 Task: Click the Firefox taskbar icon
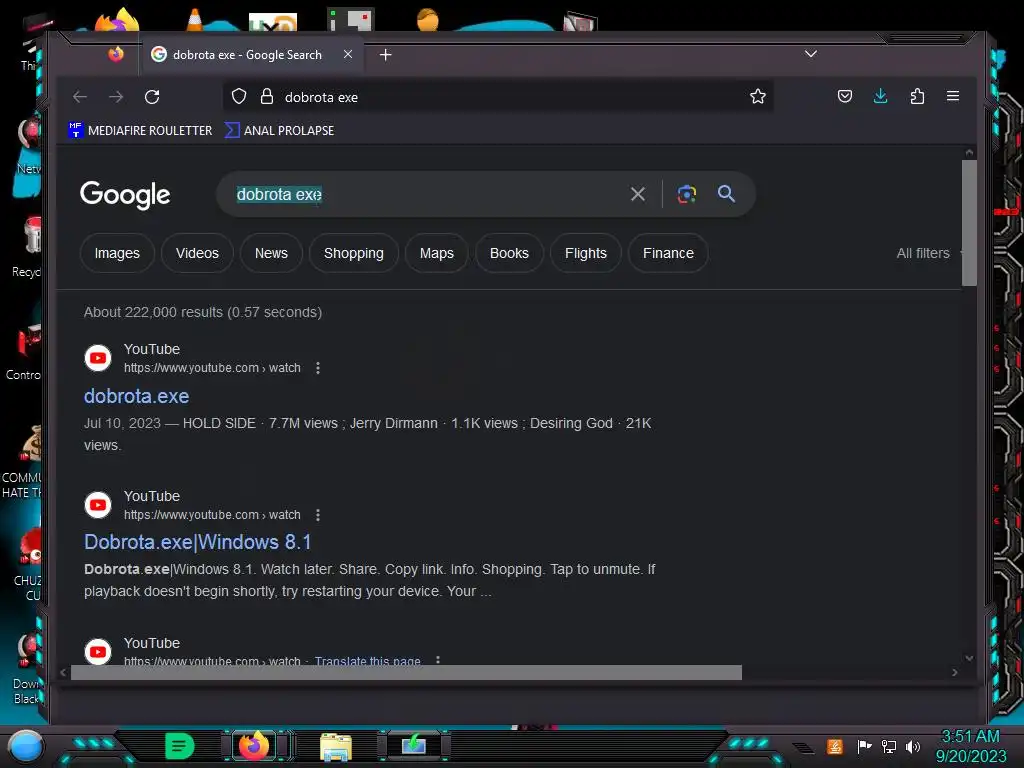click(254, 746)
